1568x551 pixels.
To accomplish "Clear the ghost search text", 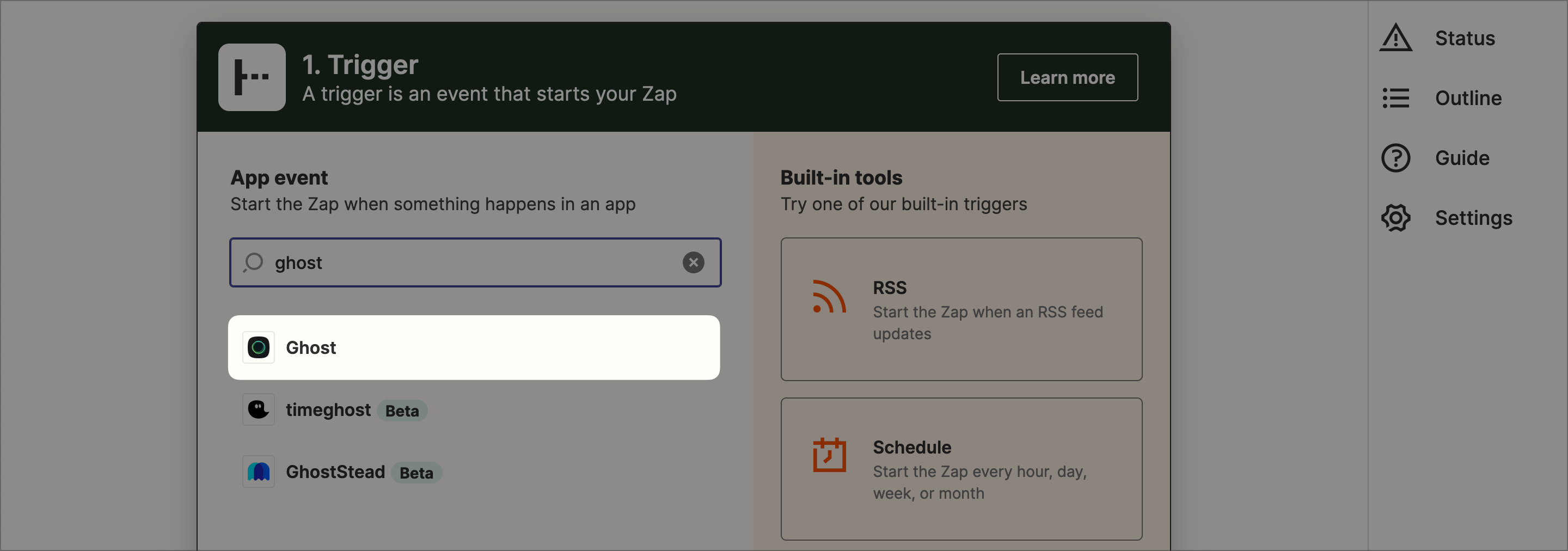I will click(693, 262).
